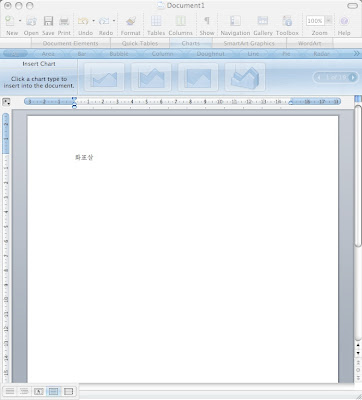Click the Print icon
The width and height of the screenshot is (362, 400).
pos(64,21)
